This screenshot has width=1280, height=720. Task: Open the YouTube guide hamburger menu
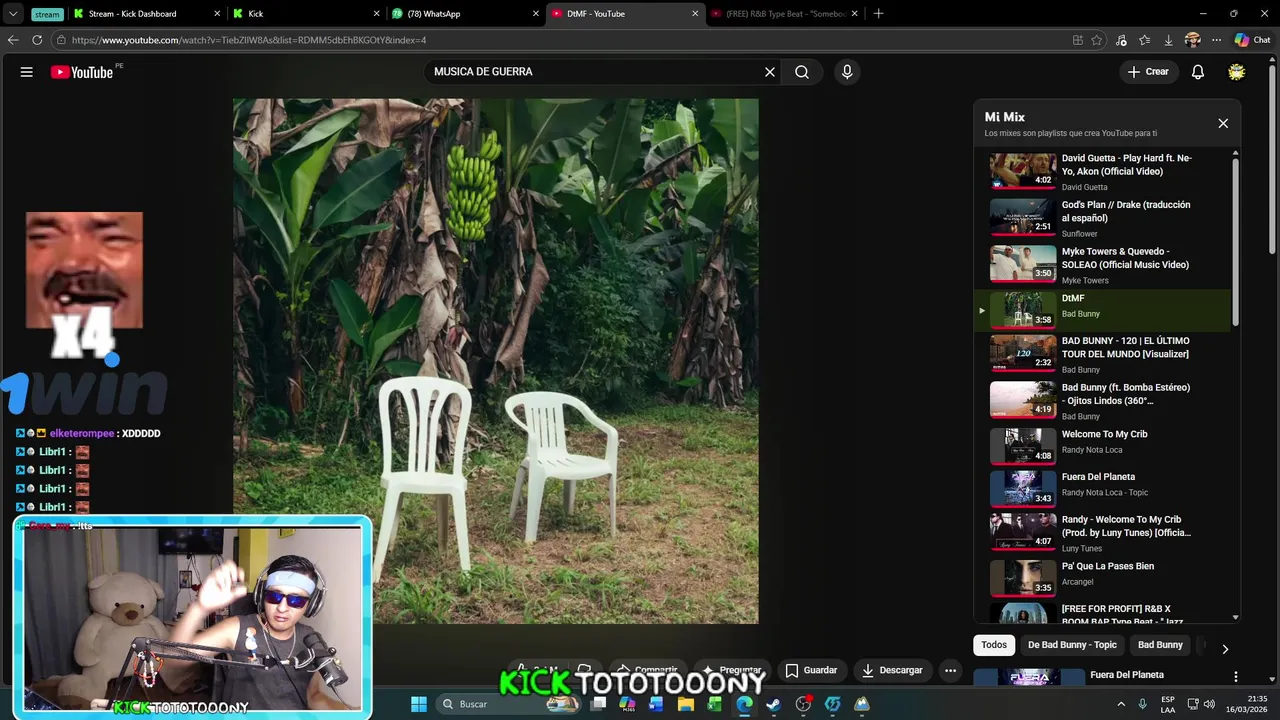[27, 72]
